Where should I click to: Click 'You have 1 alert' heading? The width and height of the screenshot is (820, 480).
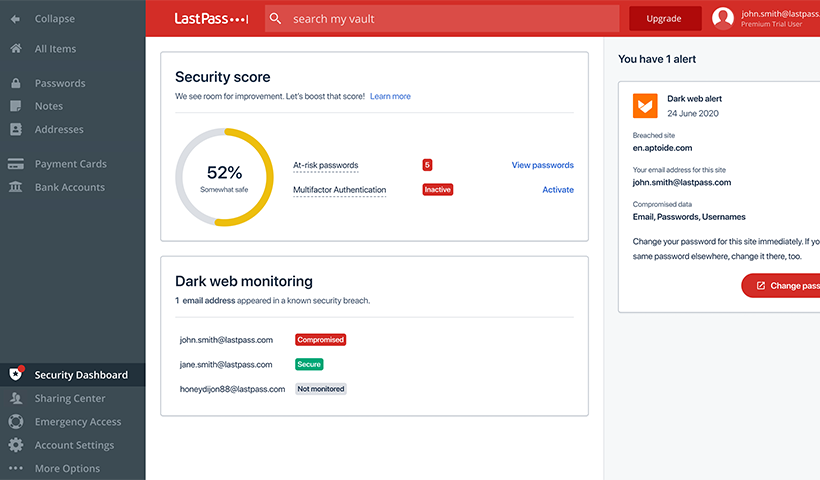click(x=657, y=59)
